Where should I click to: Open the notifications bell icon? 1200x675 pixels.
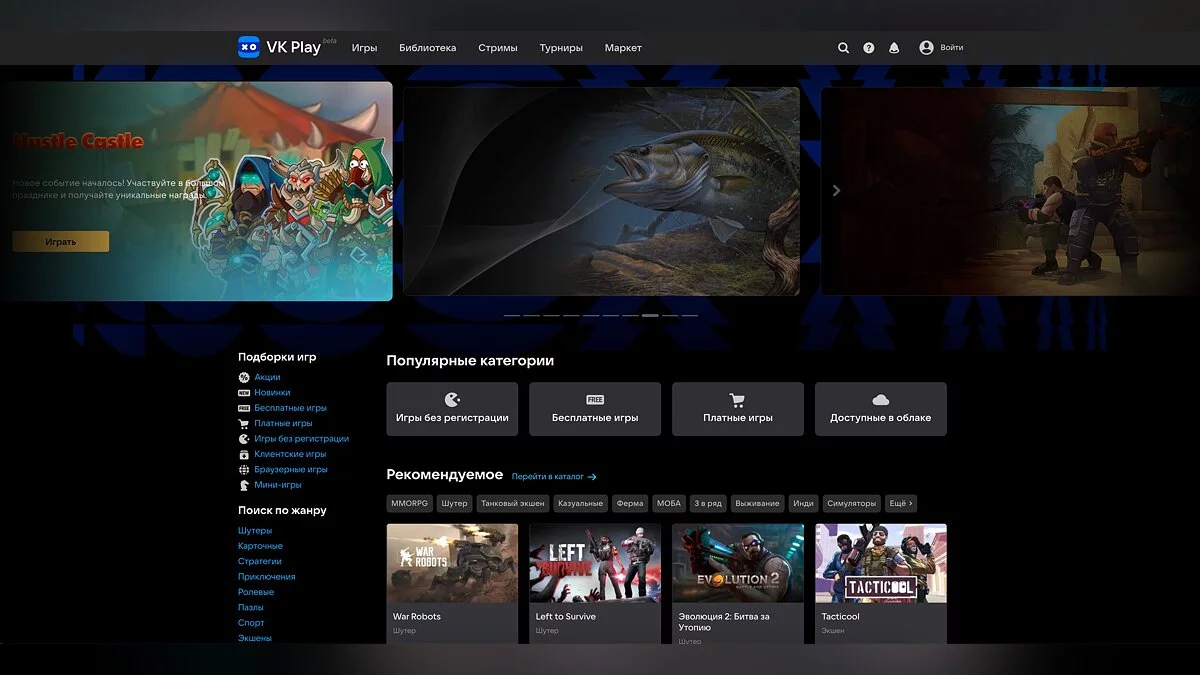(x=894, y=48)
